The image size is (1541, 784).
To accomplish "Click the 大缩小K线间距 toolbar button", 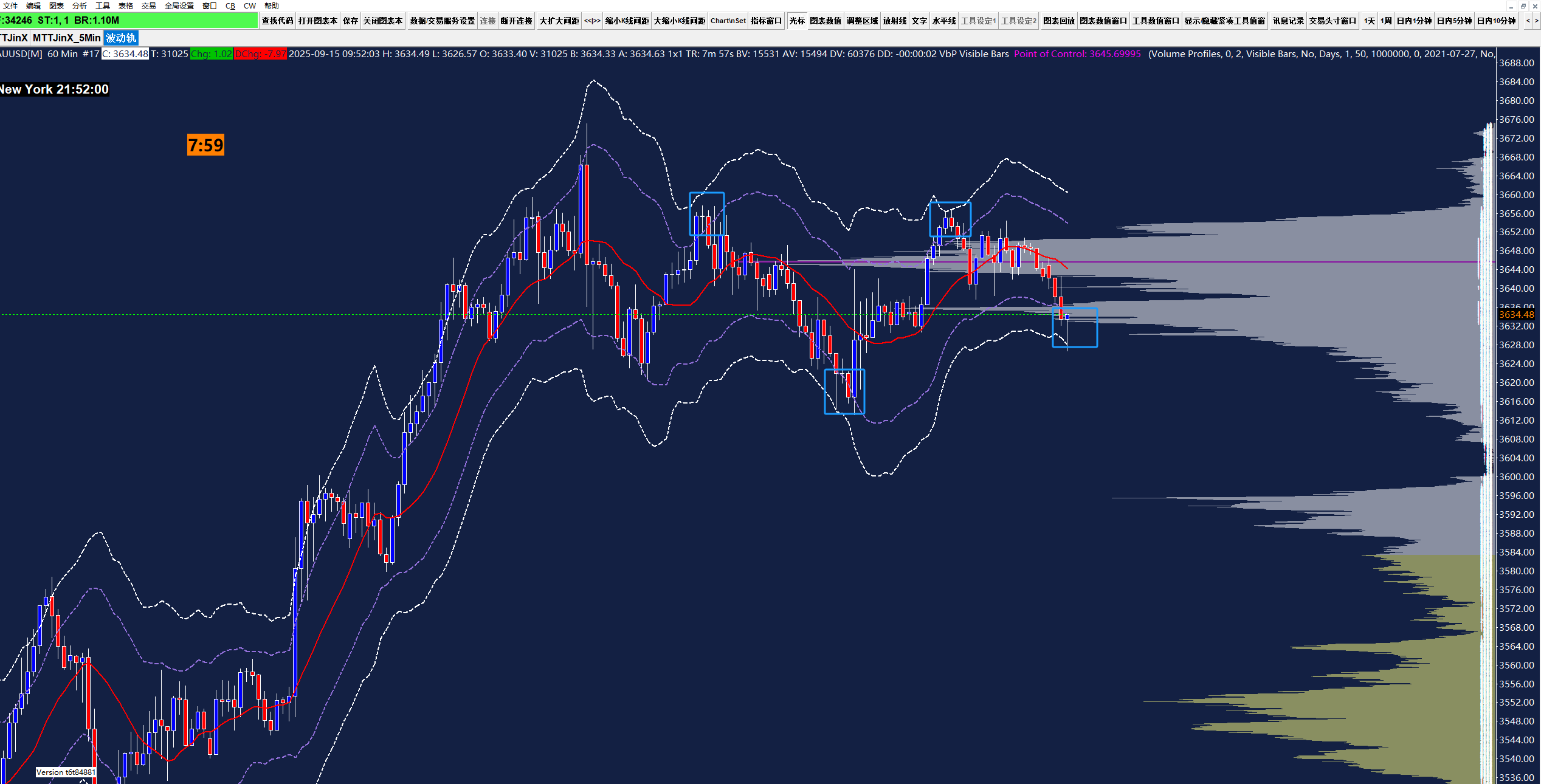I will pyautogui.click(x=680, y=21).
